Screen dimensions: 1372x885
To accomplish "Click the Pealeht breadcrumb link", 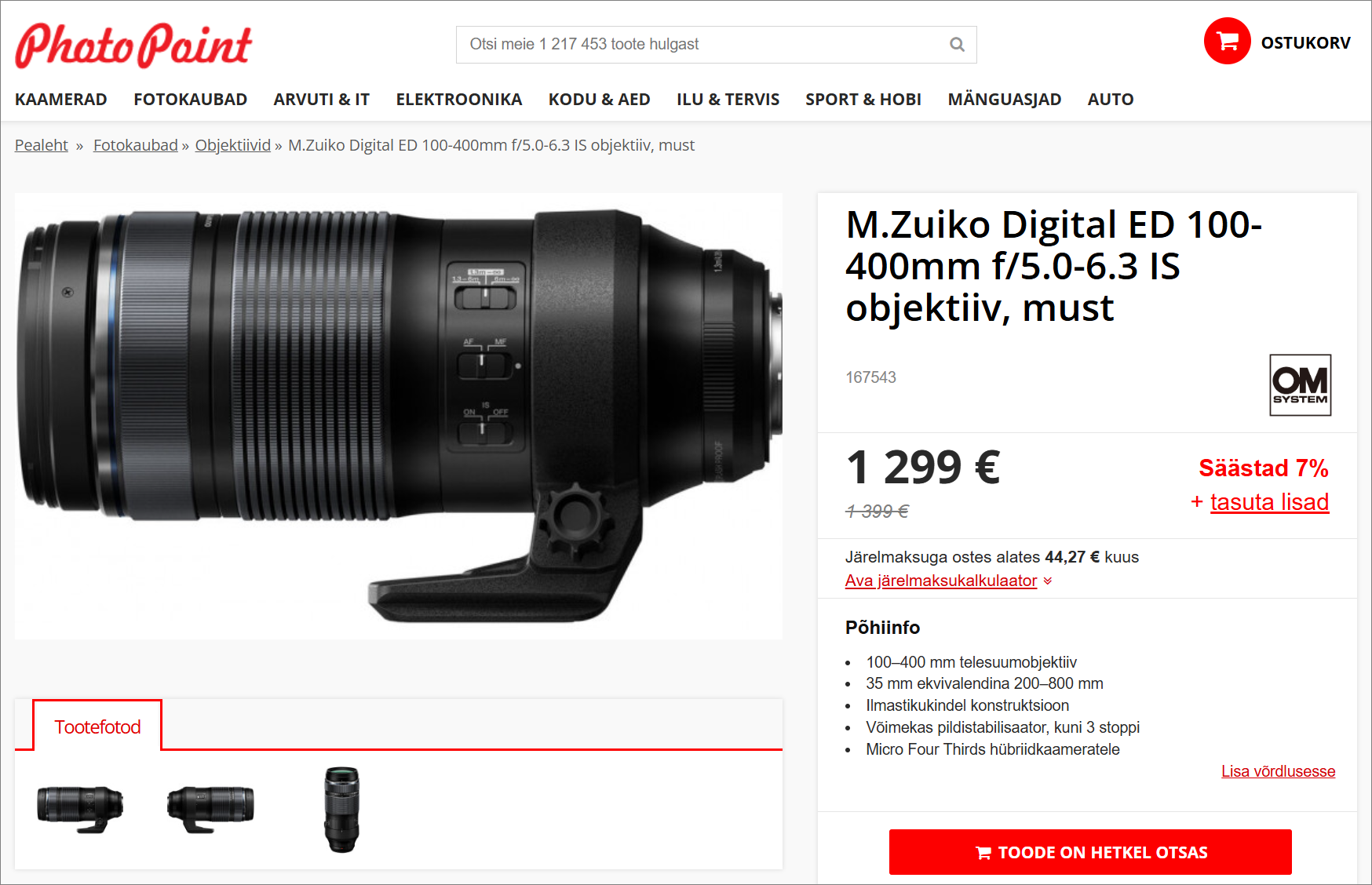I will (x=42, y=145).
